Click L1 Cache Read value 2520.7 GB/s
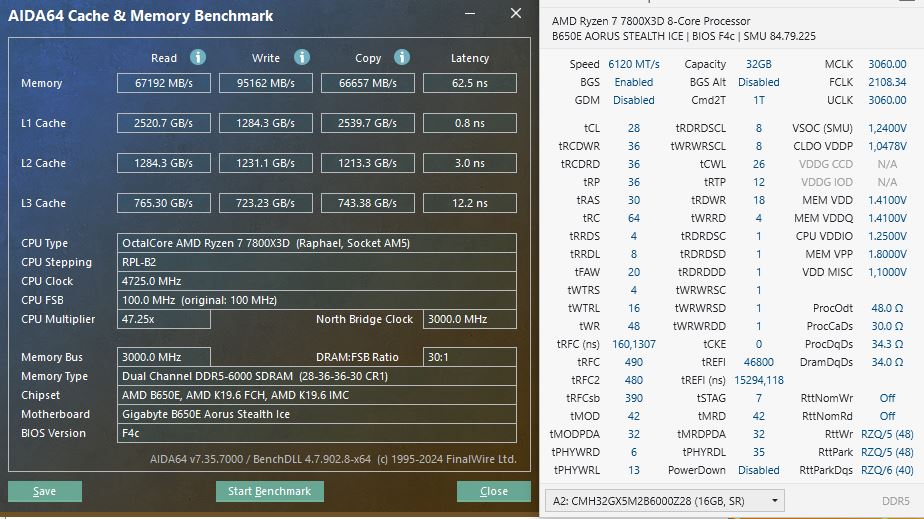The height and width of the screenshot is (519, 924). tap(164, 123)
